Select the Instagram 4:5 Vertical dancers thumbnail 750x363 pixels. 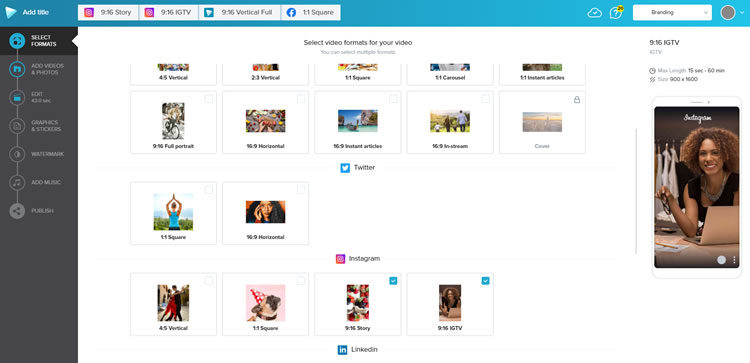point(173,303)
